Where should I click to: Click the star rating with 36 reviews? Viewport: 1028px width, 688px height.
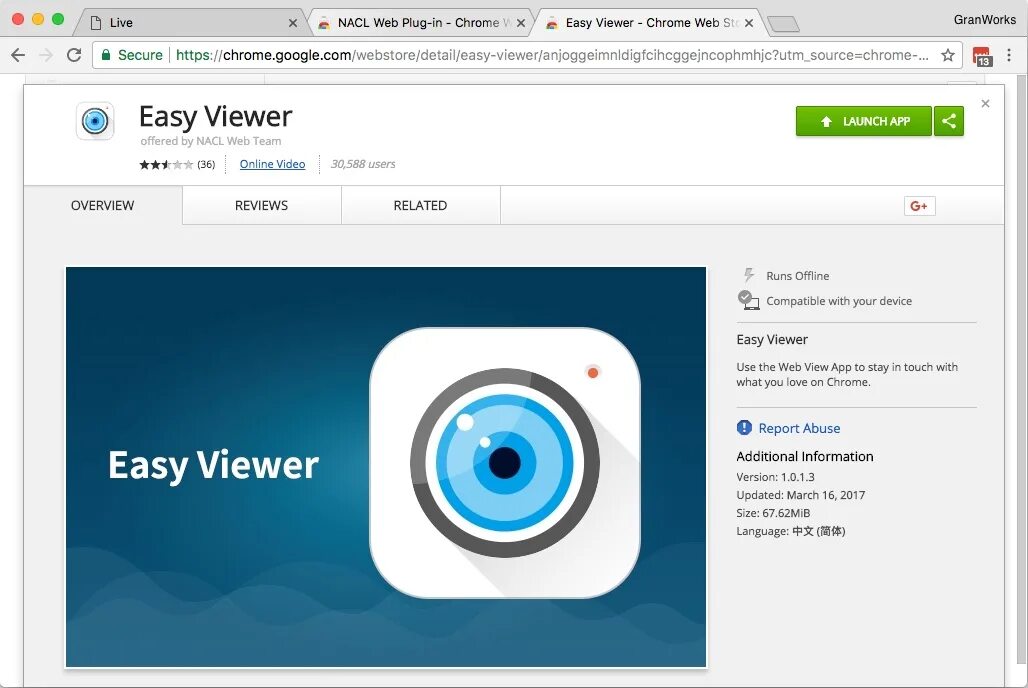(177, 164)
